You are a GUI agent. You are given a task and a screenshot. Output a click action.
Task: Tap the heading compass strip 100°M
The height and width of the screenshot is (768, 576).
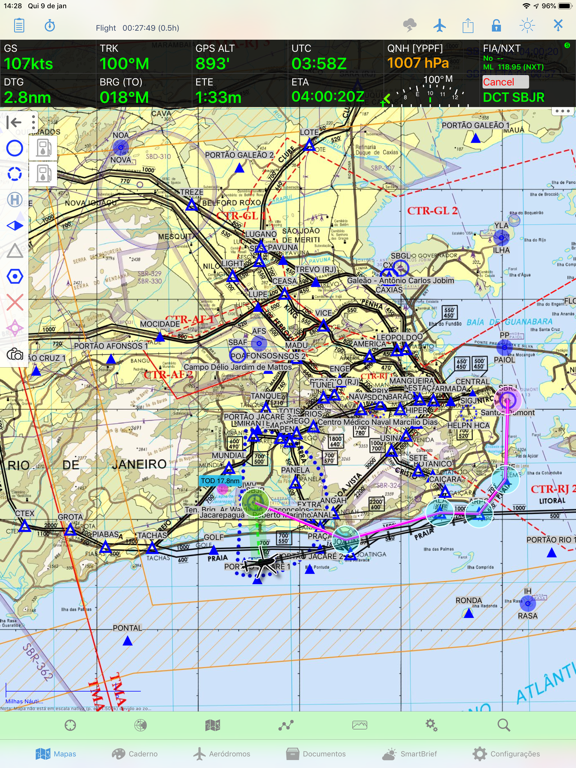[430, 90]
